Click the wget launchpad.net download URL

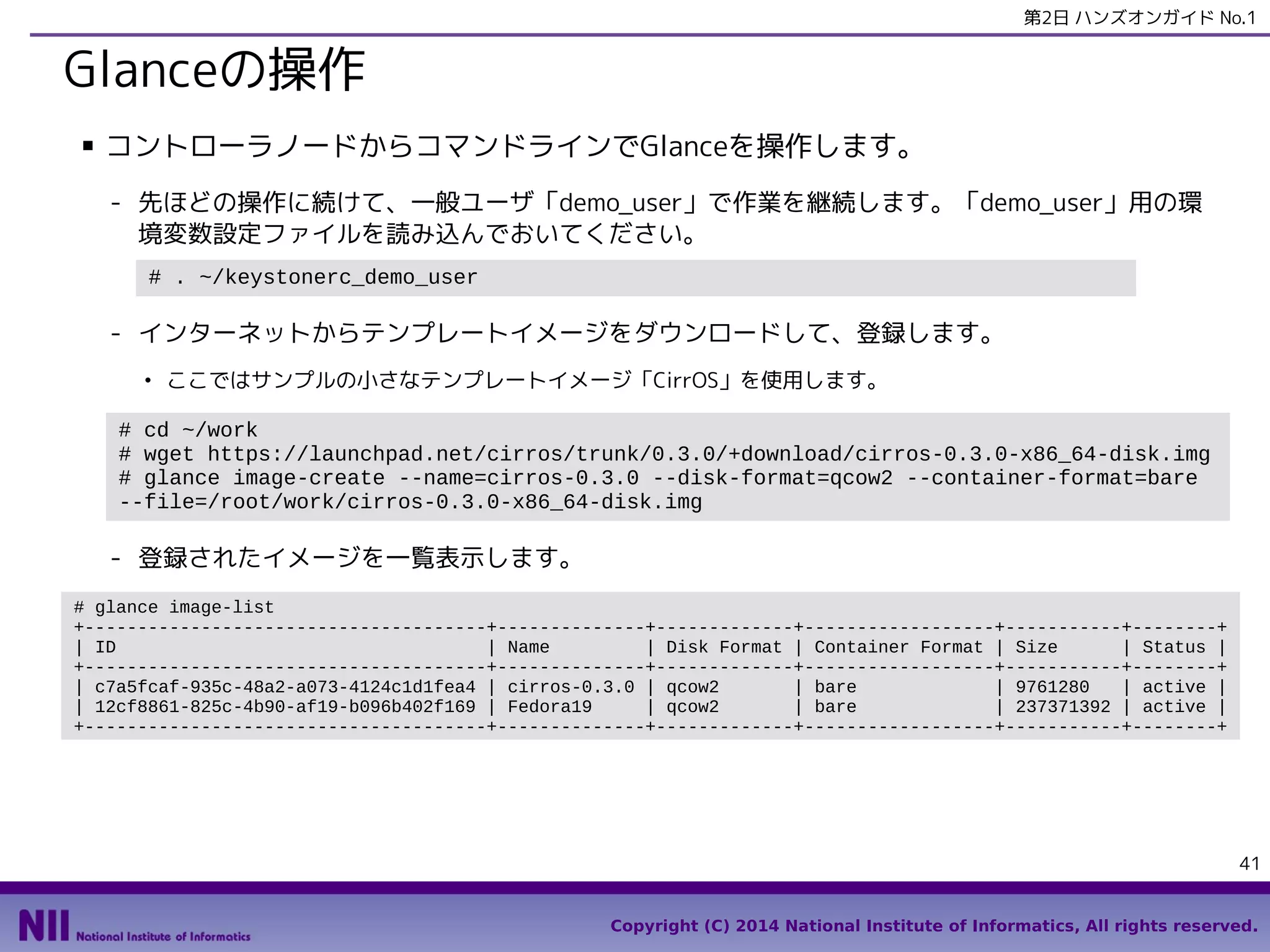[x=708, y=454]
